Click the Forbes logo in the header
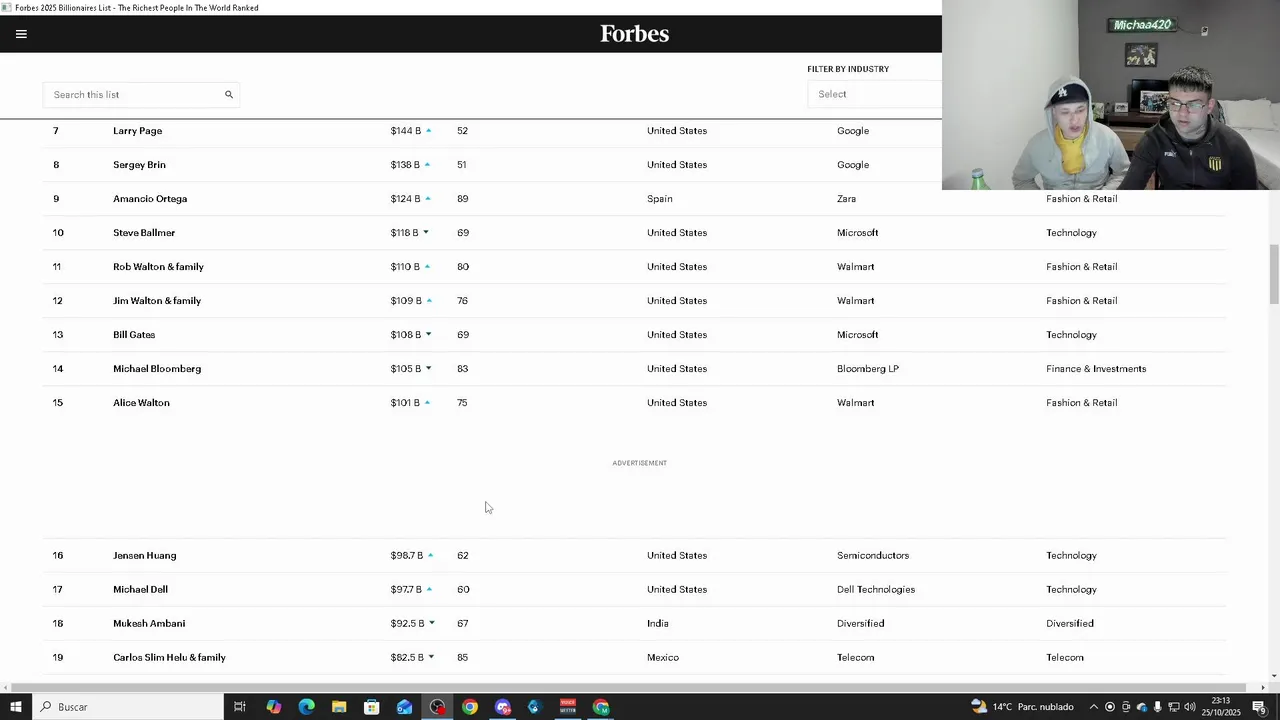1280x720 pixels. [x=634, y=34]
